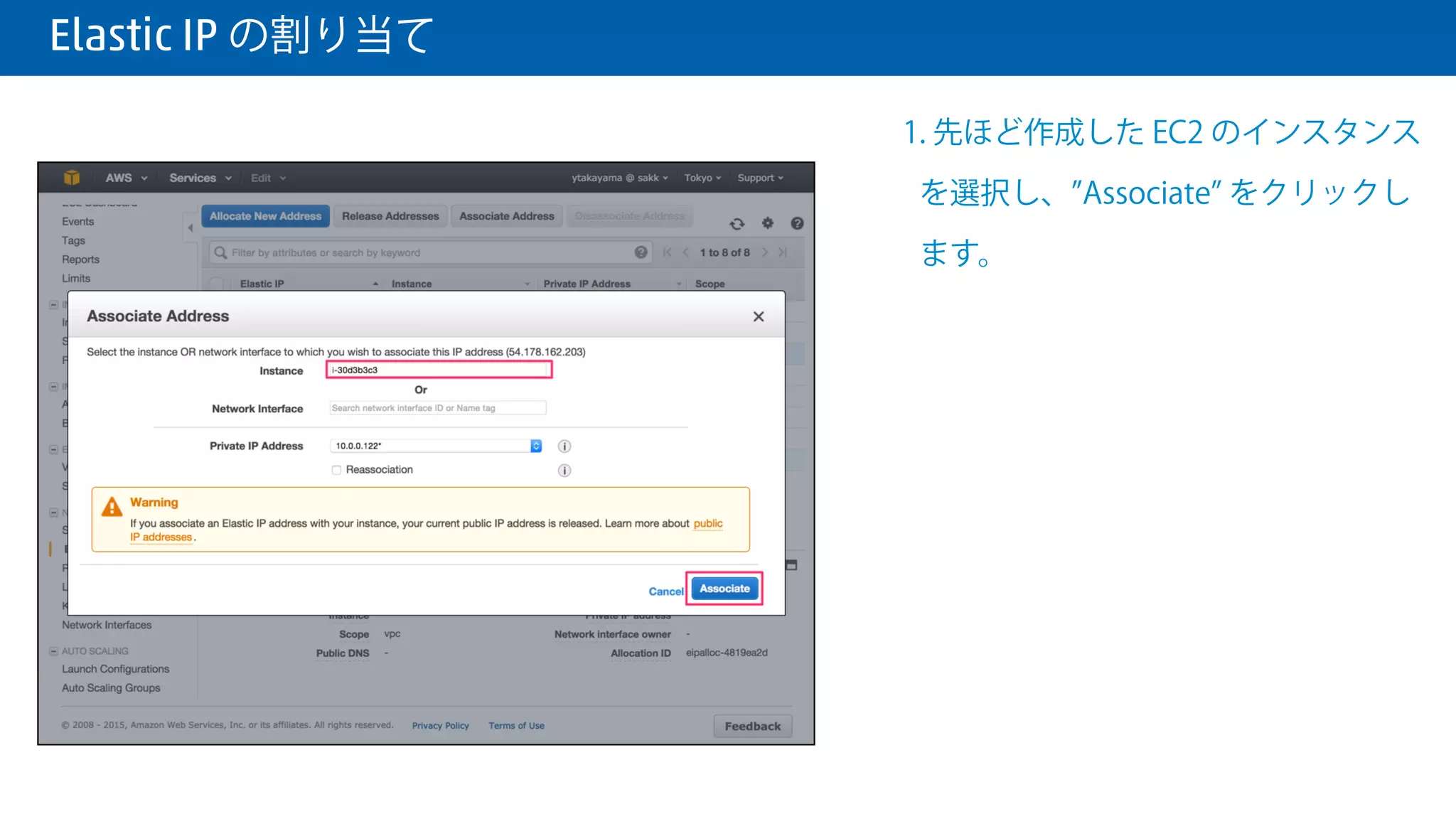Click the Feedback button
Screen dimensions: 1456x819
(753, 726)
